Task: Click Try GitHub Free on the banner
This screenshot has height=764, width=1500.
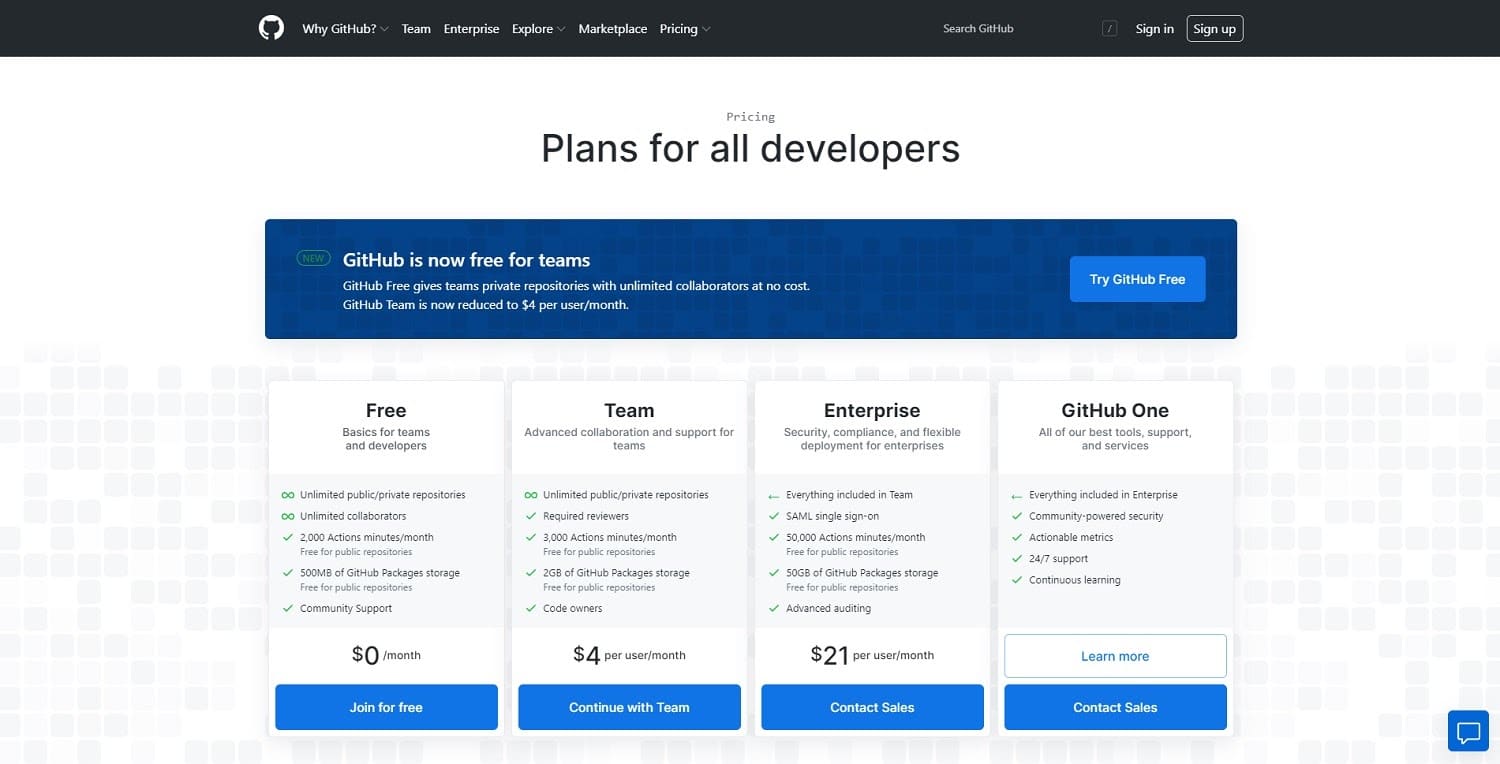Action: tap(1137, 279)
